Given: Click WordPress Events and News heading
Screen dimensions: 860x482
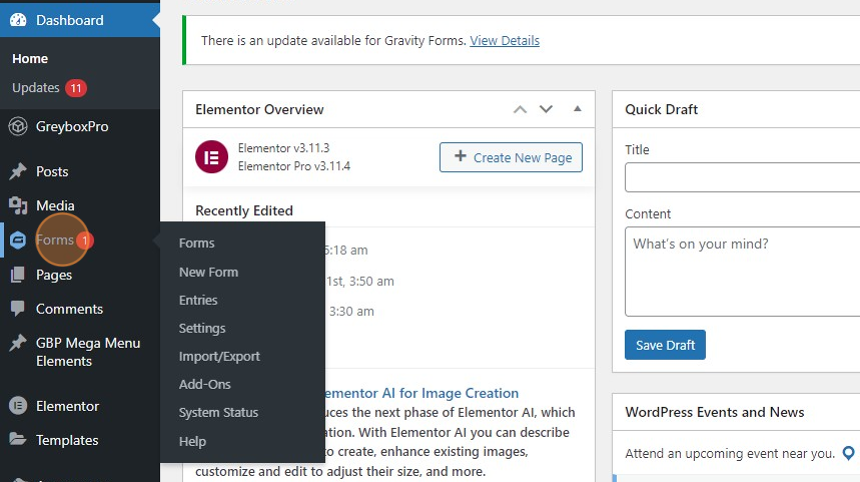Looking at the screenshot, I should click(715, 412).
